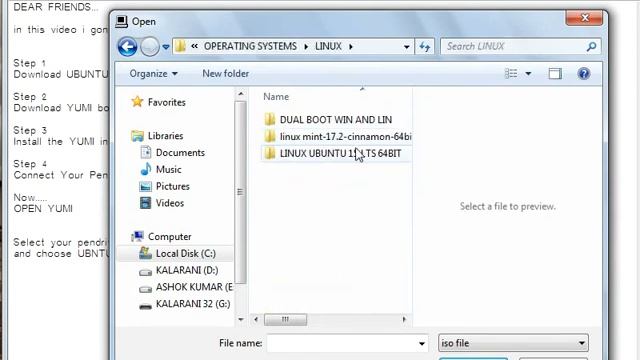Viewport: 640px width, 360px height.
Task: Click the greyed-out Forward navigation button
Action: pyautogui.click(x=149, y=47)
